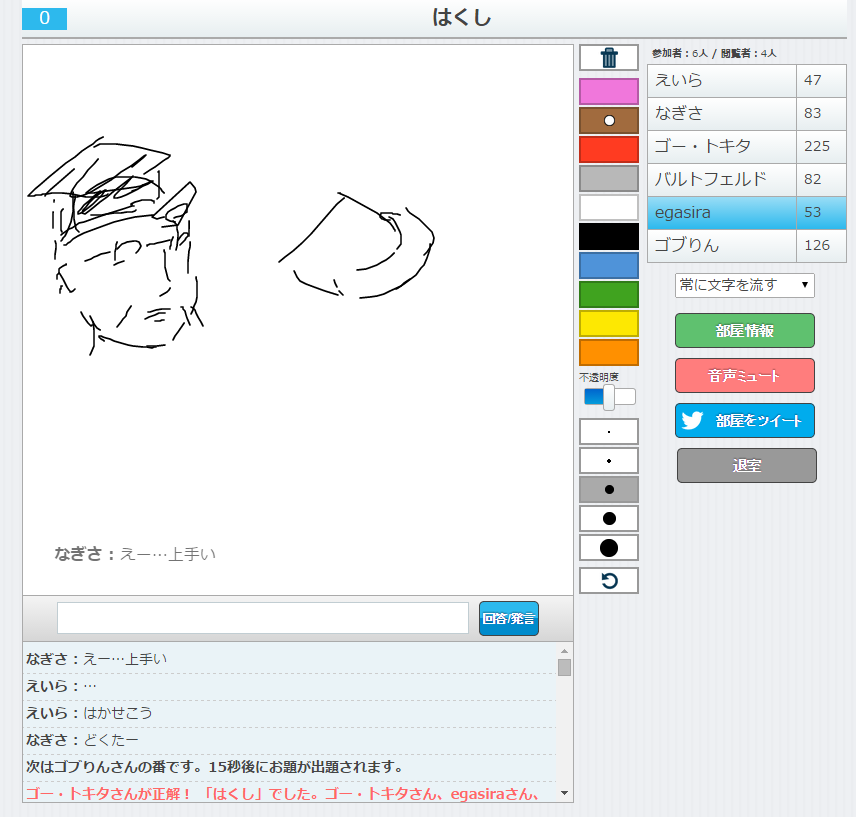The width and height of the screenshot is (856, 817).
Task: Pick the gray color swatch
Action: 609,178
